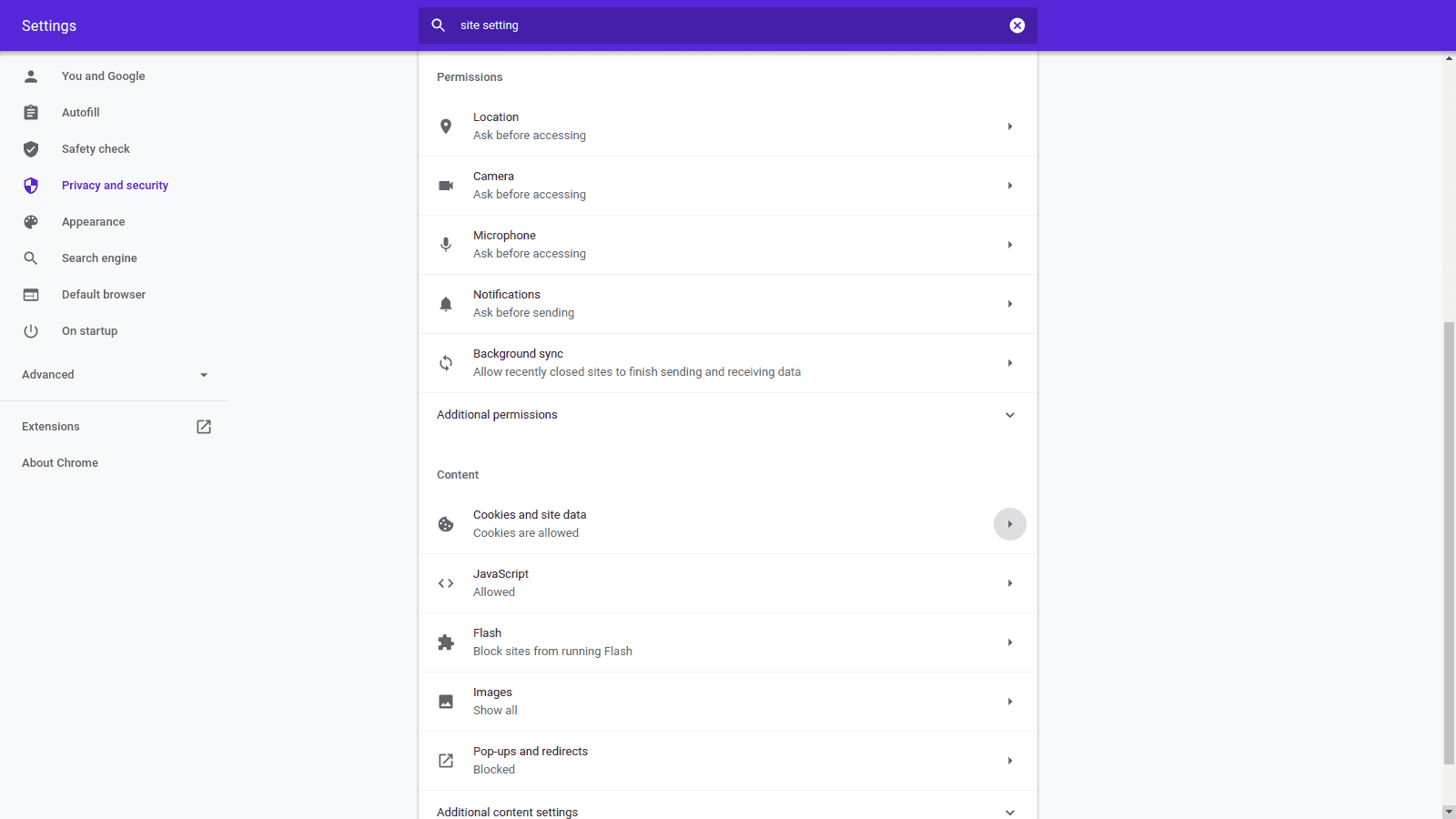Click the scrollbar up arrow
Screen dimensions: 1456x819
pyautogui.click(x=1449, y=58)
